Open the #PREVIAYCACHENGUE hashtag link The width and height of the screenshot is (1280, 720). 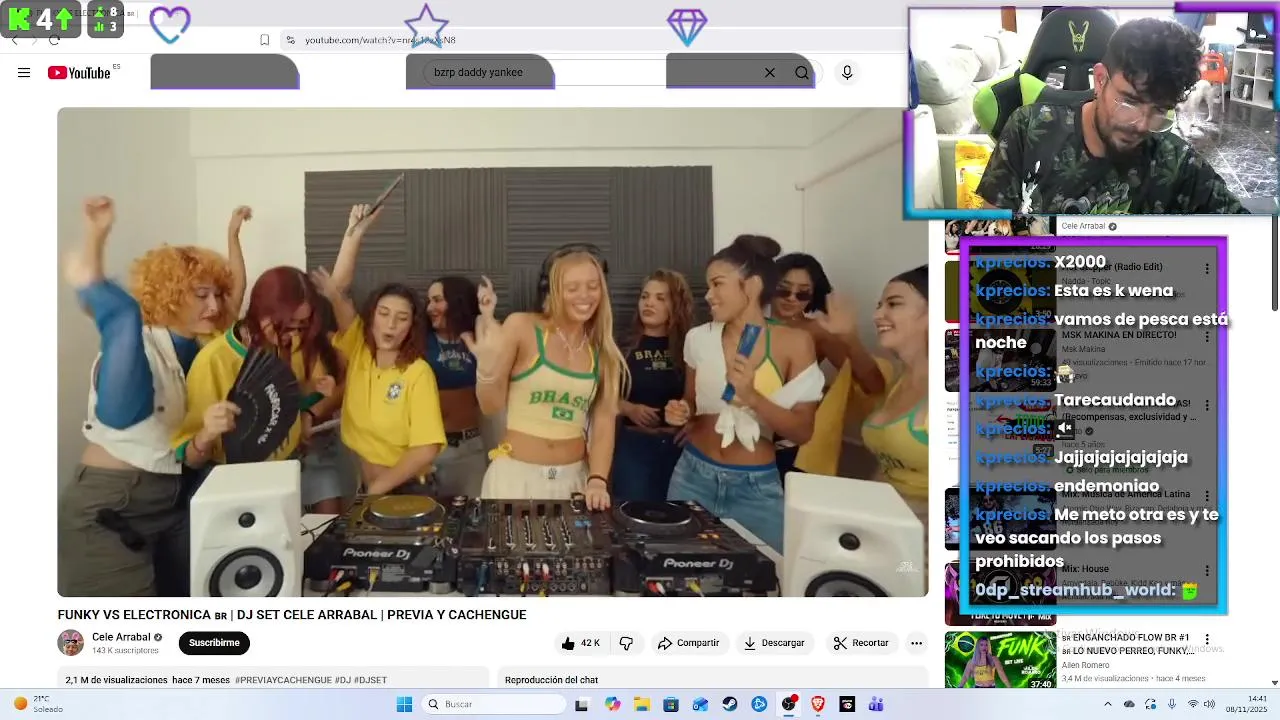coord(283,680)
